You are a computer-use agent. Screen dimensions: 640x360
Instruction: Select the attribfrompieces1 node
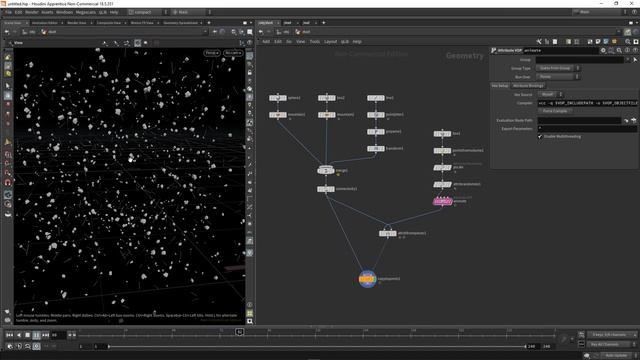click(x=387, y=233)
